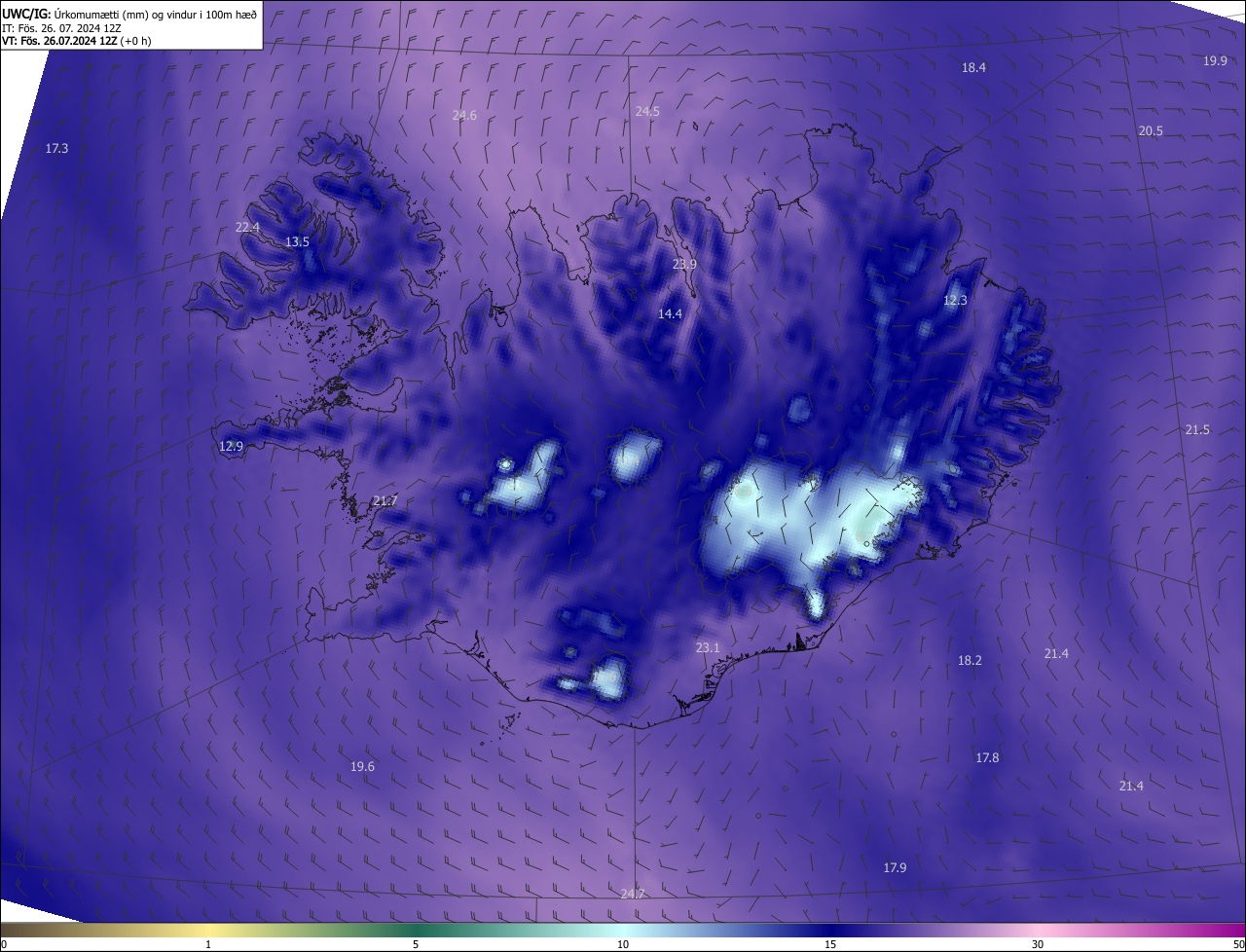1246x952 pixels.
Task: Click the 14.4 value label
Action: (670, 314)
